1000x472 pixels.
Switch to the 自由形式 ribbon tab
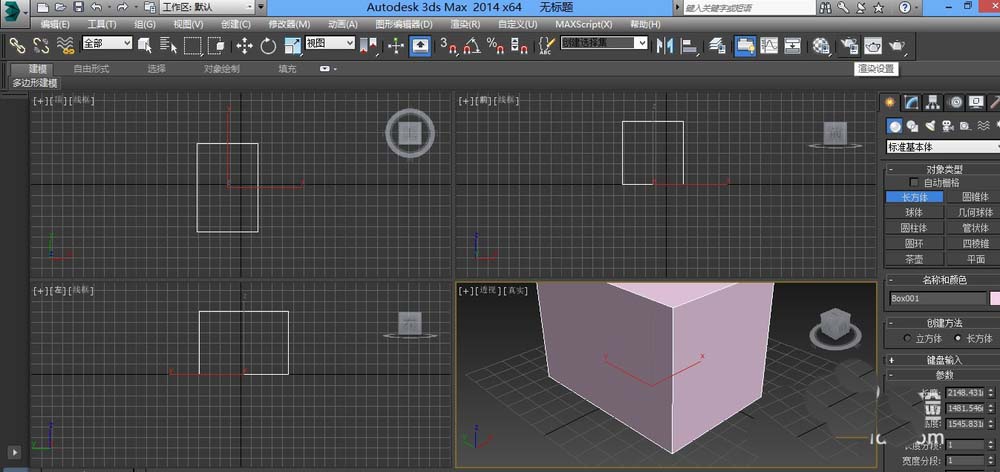pyautogui.click(x=91, y=69)
